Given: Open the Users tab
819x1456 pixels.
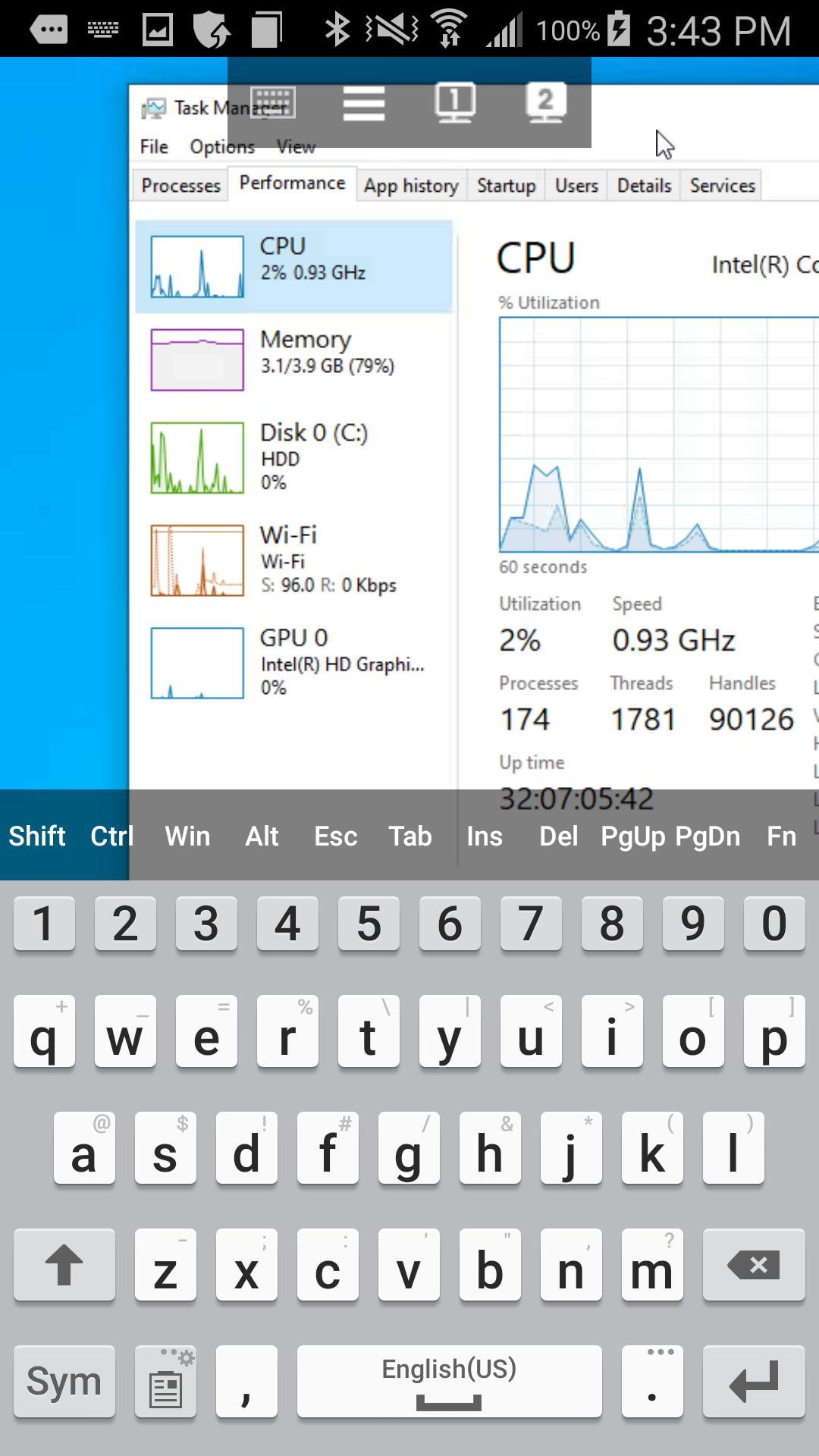Looking at the screenshot, I should click(x=576, y=186).
